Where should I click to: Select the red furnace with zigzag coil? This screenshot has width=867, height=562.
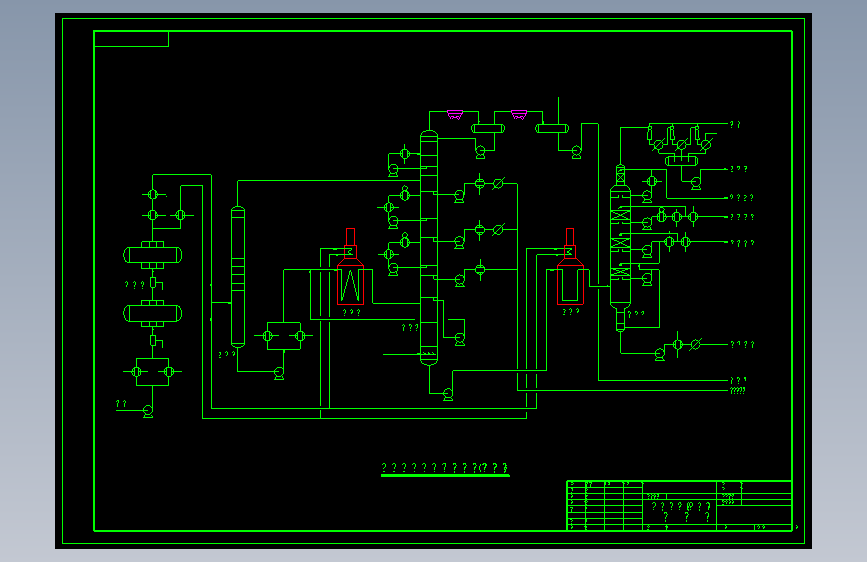[351, 267]
